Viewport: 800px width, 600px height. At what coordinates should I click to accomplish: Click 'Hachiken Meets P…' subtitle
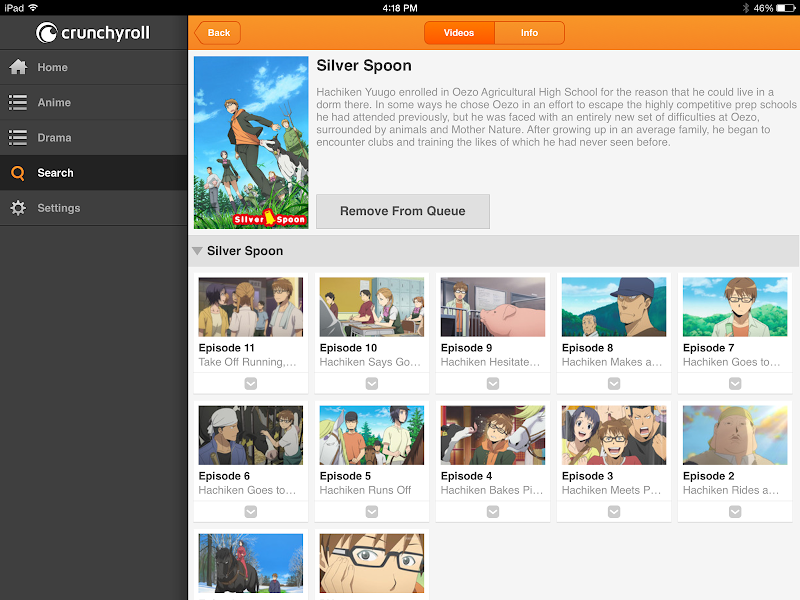pyautogui.click(x=611, y=490)
